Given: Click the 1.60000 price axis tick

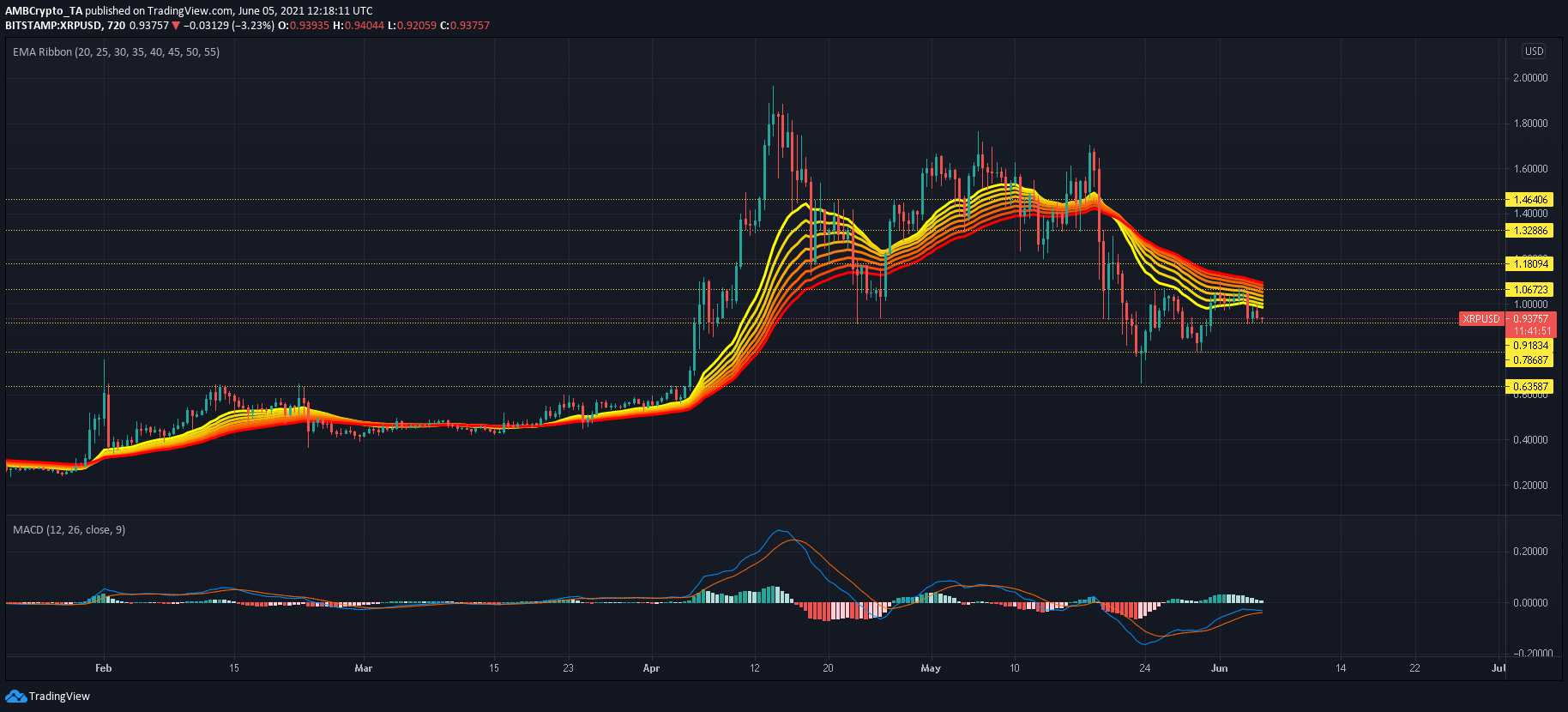Looking at the screenshot, I should tap(1530, 168).
